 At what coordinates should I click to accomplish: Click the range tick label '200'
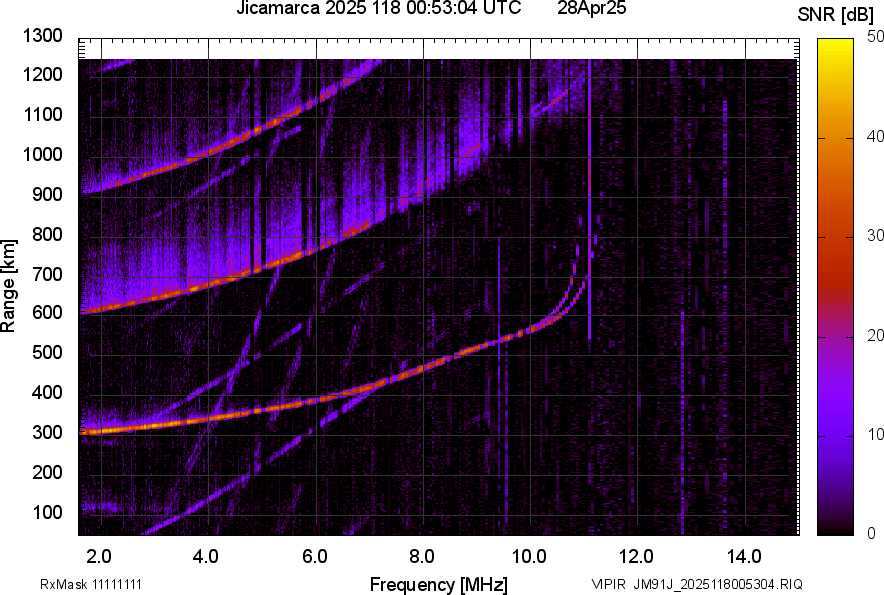click(47, 472)
